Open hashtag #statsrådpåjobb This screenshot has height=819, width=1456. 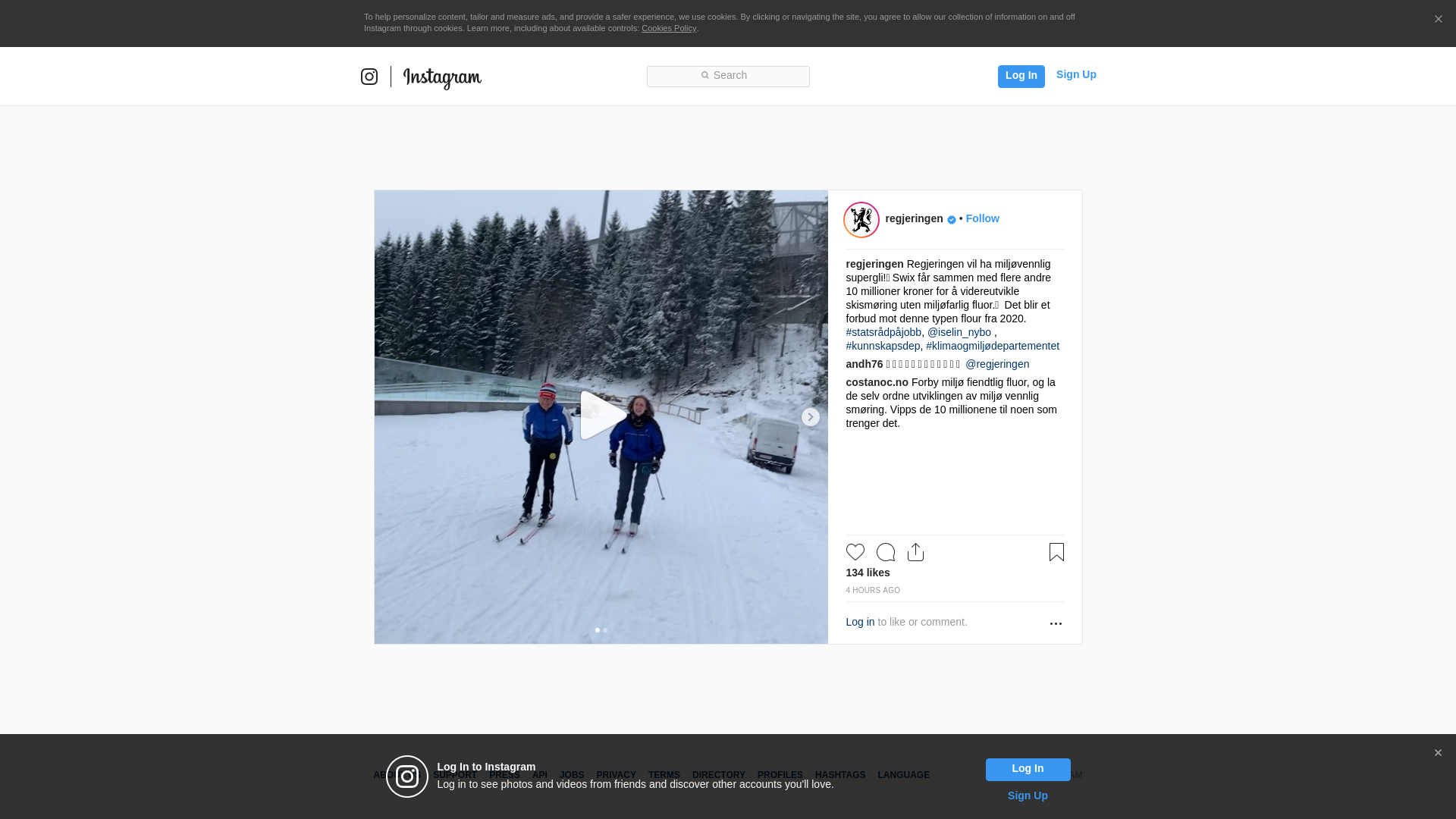pos(883,332)
